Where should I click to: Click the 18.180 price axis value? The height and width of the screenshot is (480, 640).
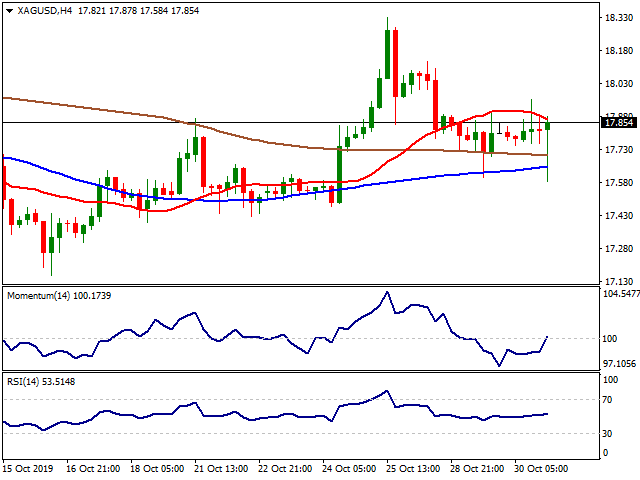619,51
